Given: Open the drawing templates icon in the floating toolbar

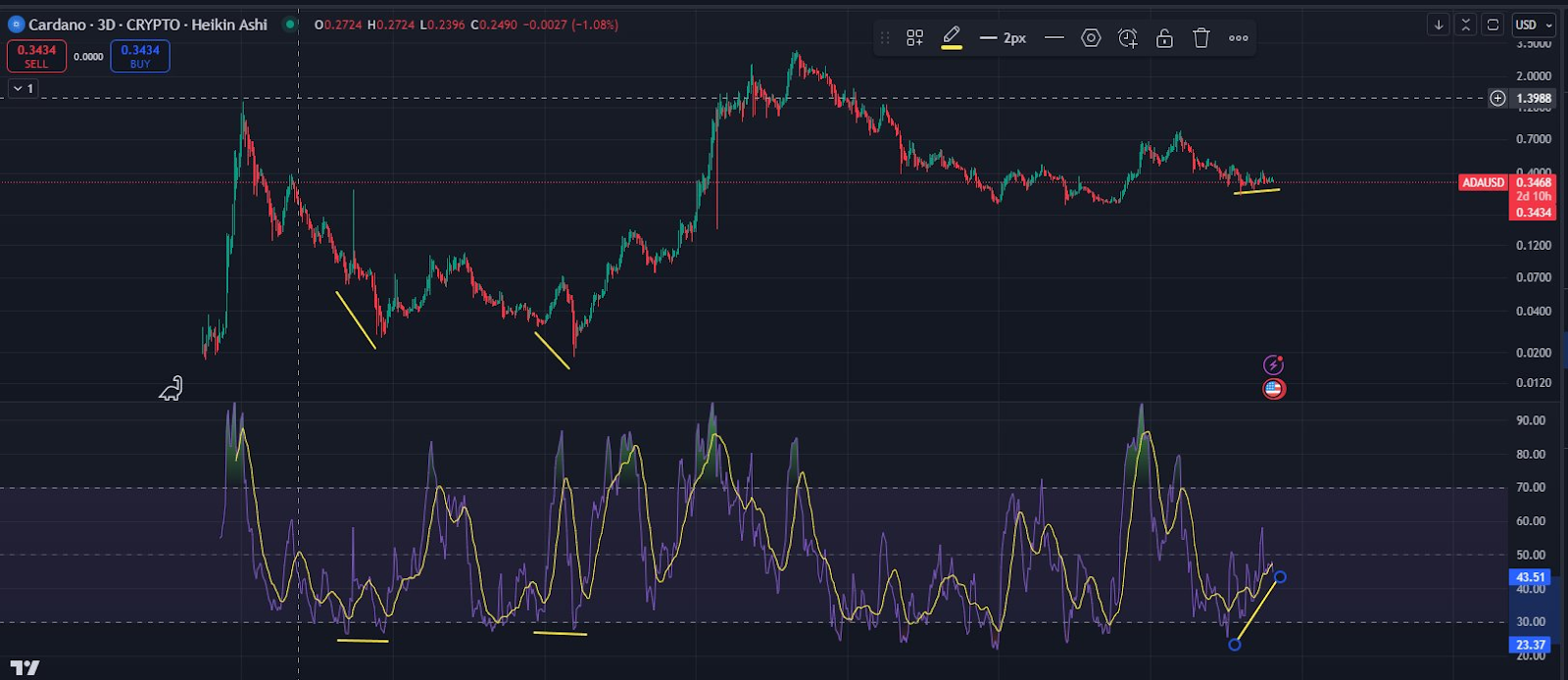Looking at the screenshot, I should pos(914,38).
